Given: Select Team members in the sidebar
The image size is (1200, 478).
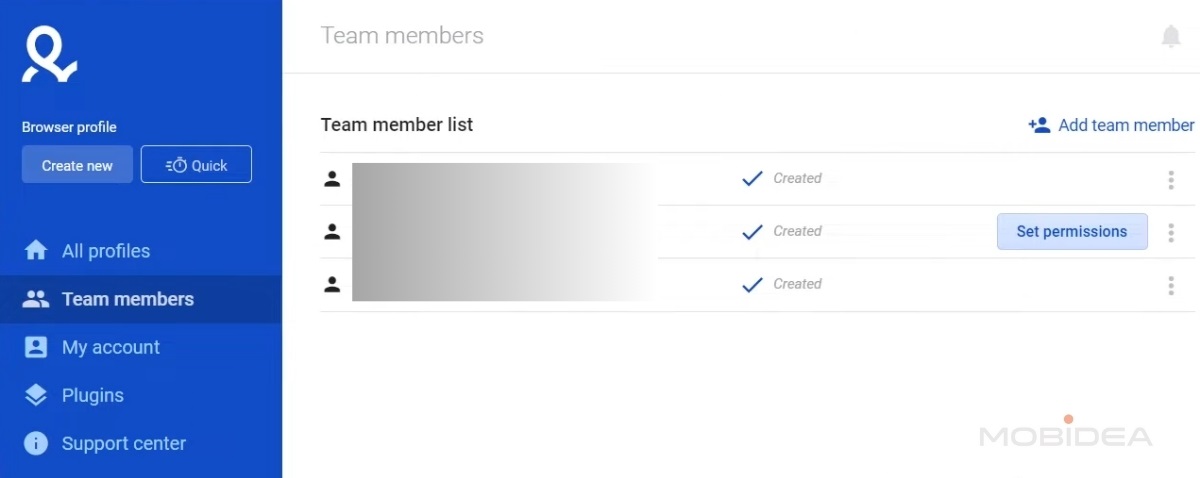Looking at the screenshot, I should click(127, 299).
